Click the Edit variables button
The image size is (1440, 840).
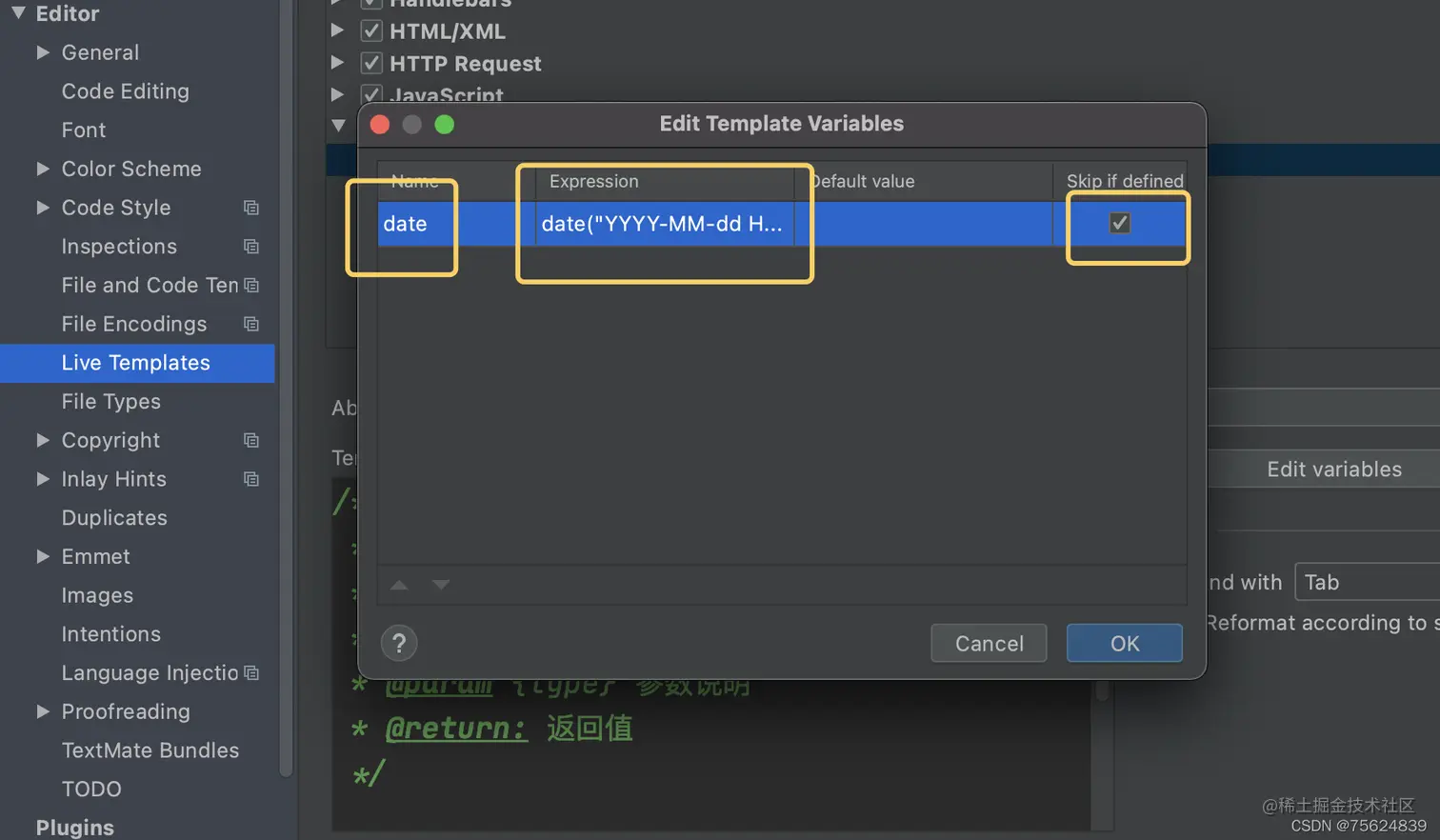(1333, 470)
